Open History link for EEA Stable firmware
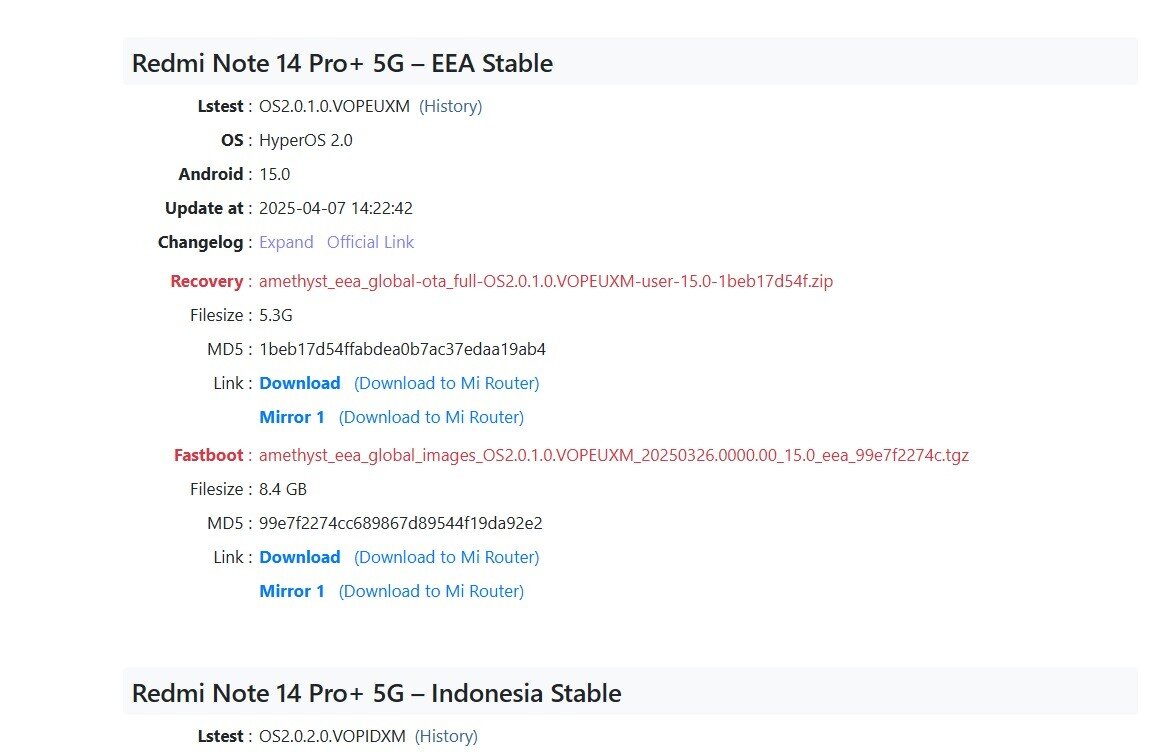The image size is (1158, 756). click(x=450, y=106)
